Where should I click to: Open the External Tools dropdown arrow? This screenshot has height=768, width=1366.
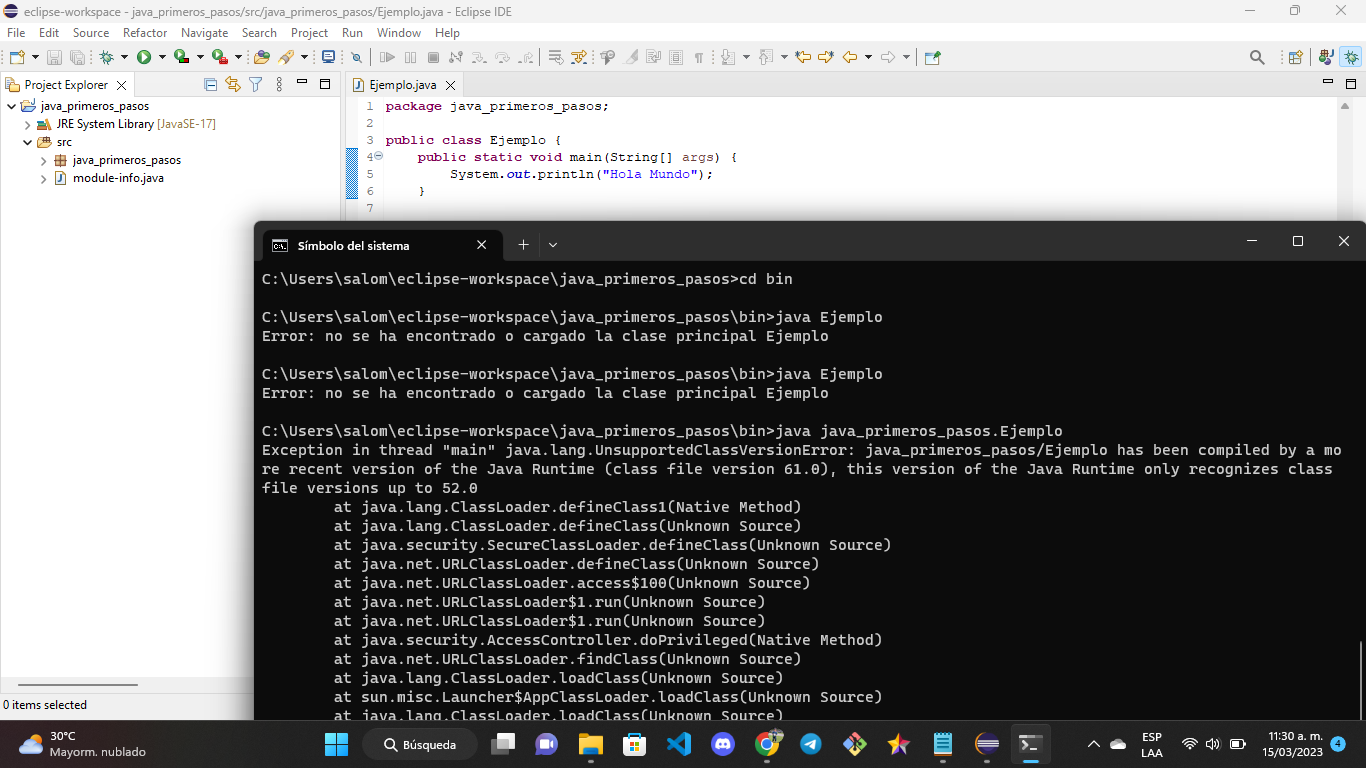[x=238, y=57]
